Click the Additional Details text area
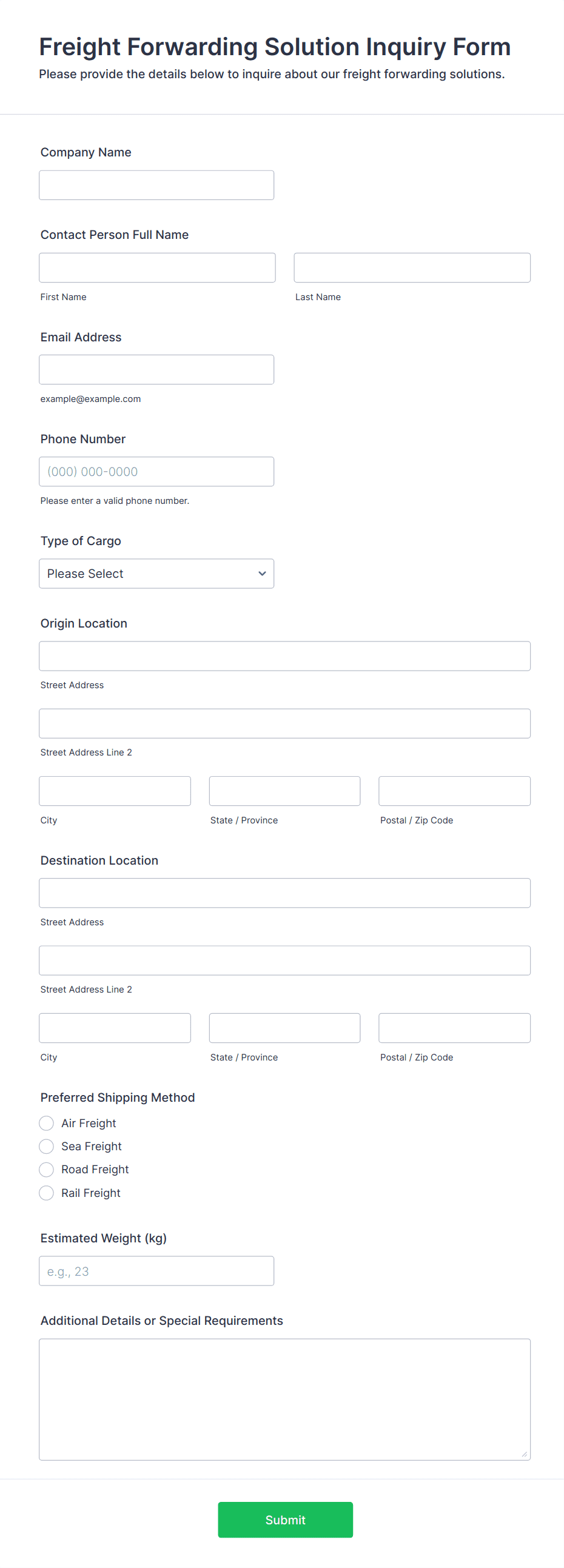The width and height of the screenshot is (564, 1568). click(284, 1399)
